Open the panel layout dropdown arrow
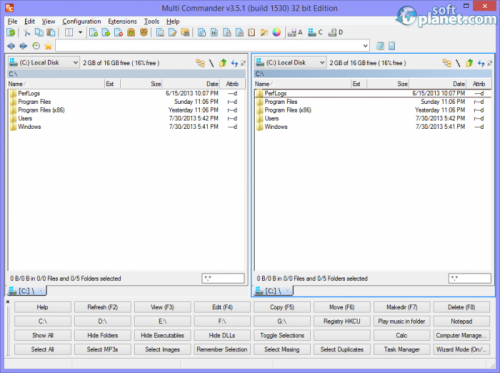The height and width of the screenshot is (373, 500). coord(80,33)
